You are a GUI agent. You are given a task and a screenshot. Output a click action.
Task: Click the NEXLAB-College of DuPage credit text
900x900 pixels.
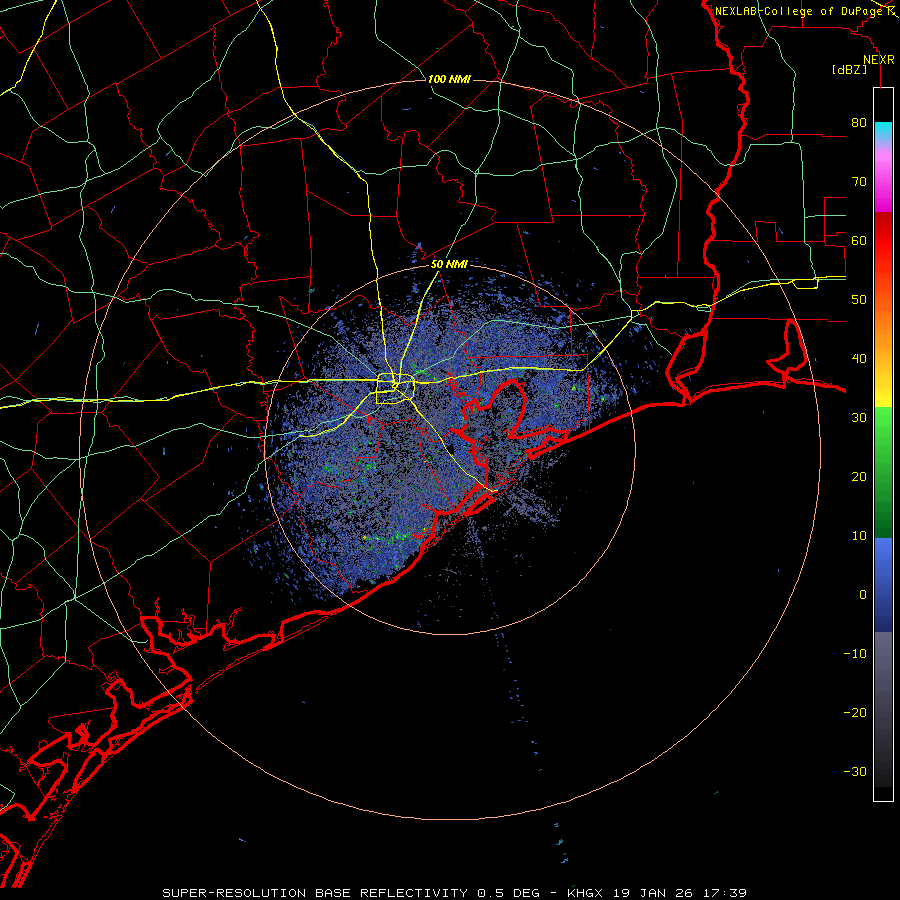point(801,11)
